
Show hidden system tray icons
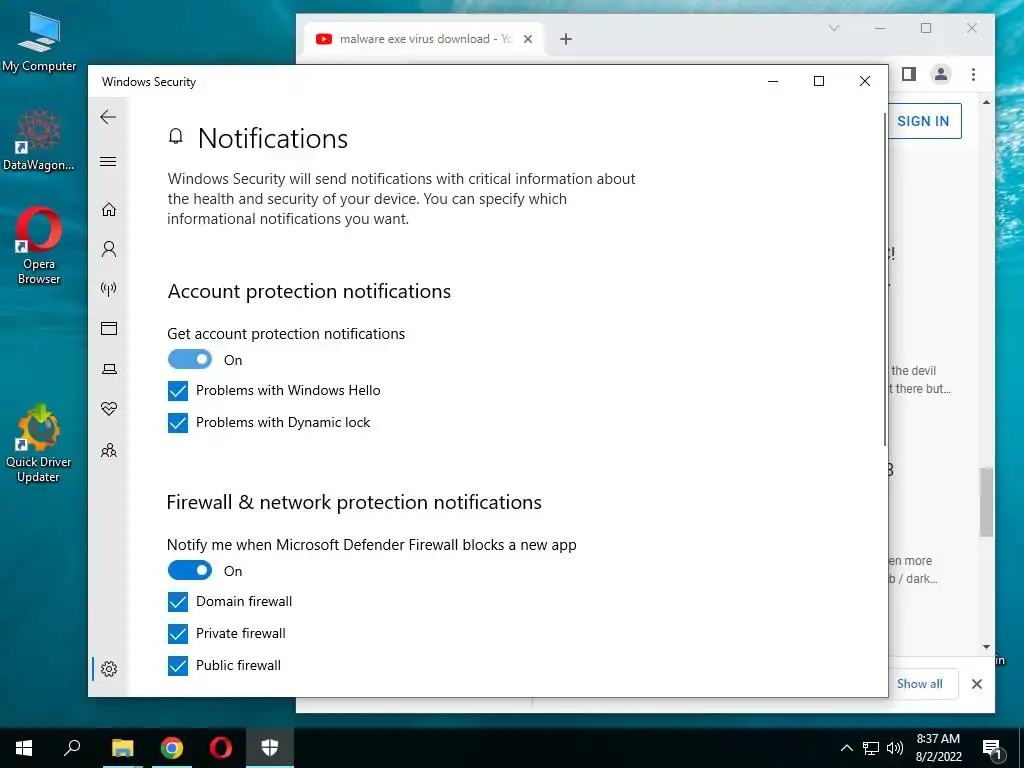point(846,748)
